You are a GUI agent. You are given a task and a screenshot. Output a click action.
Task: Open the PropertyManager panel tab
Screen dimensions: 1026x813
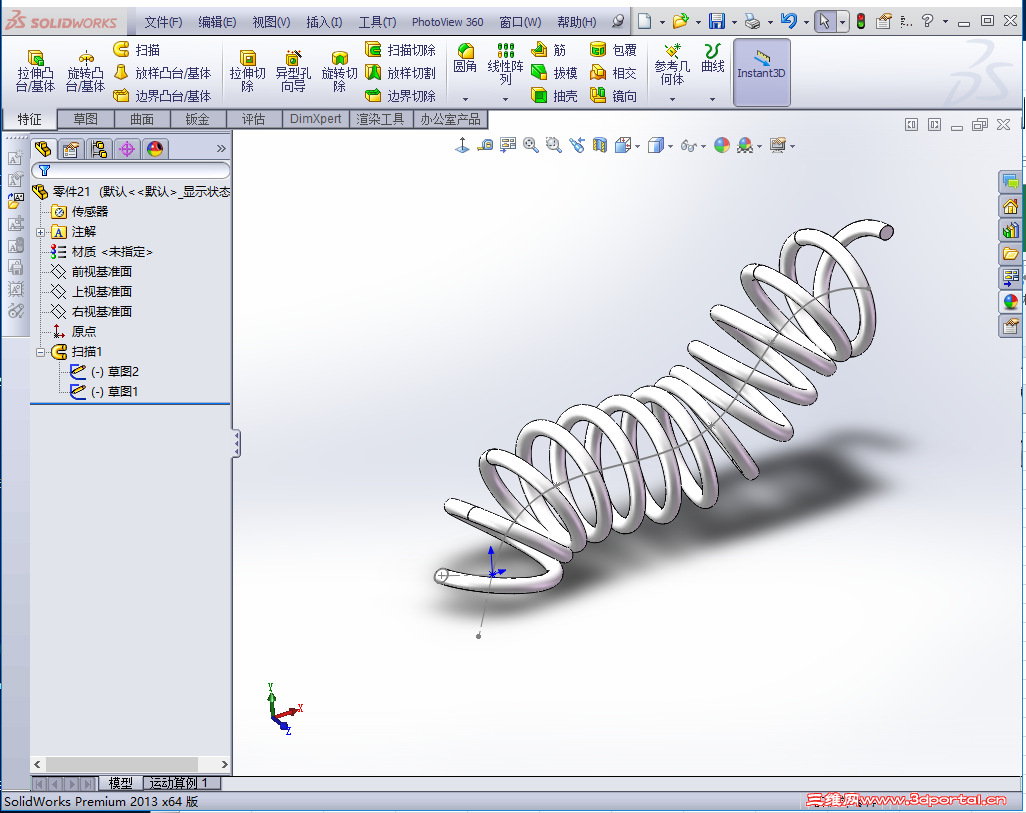[71, 149]
